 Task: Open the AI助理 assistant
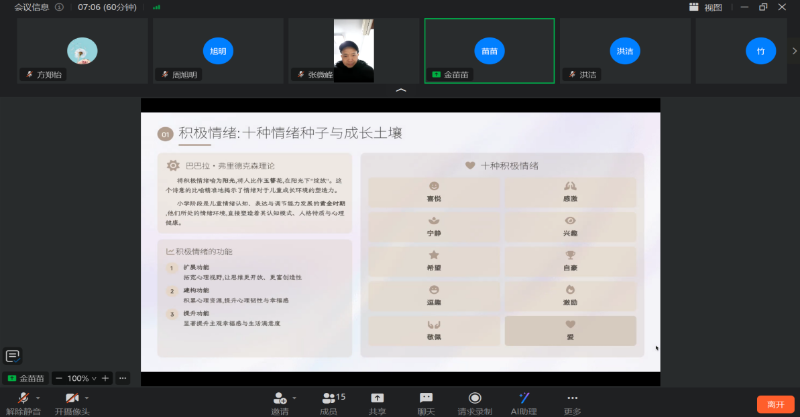click(524, 400)
